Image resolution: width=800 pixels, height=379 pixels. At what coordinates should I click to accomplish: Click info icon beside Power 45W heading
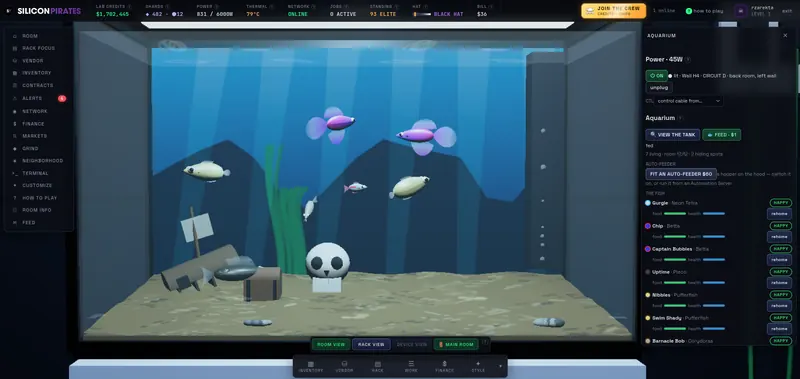click(x=688, y=60)
